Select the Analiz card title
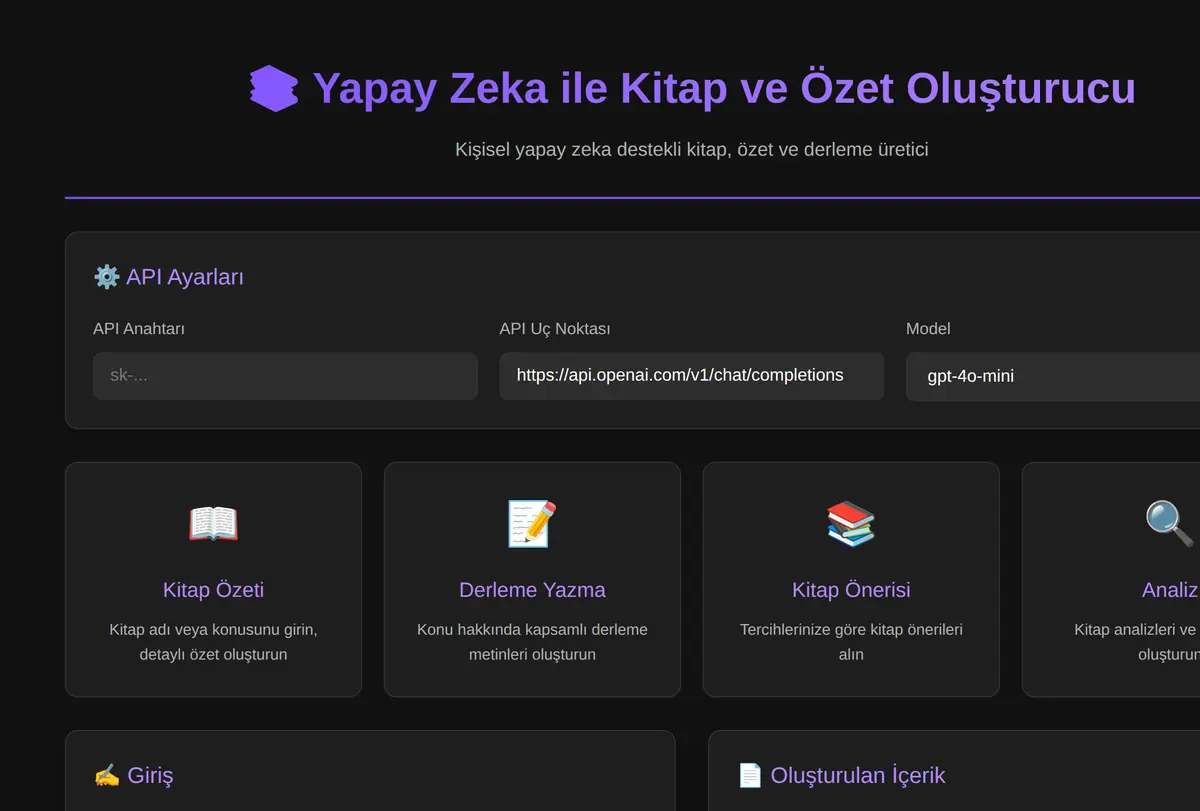The width and height of the screenshot is (1200, 811). point(1170,590)
